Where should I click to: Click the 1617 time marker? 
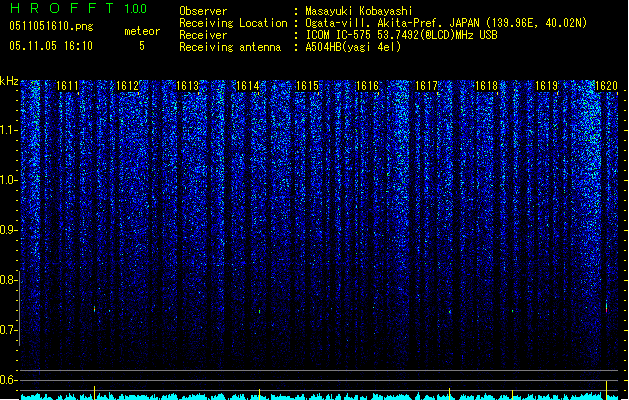pyautogui.click(x=426, y=86)
